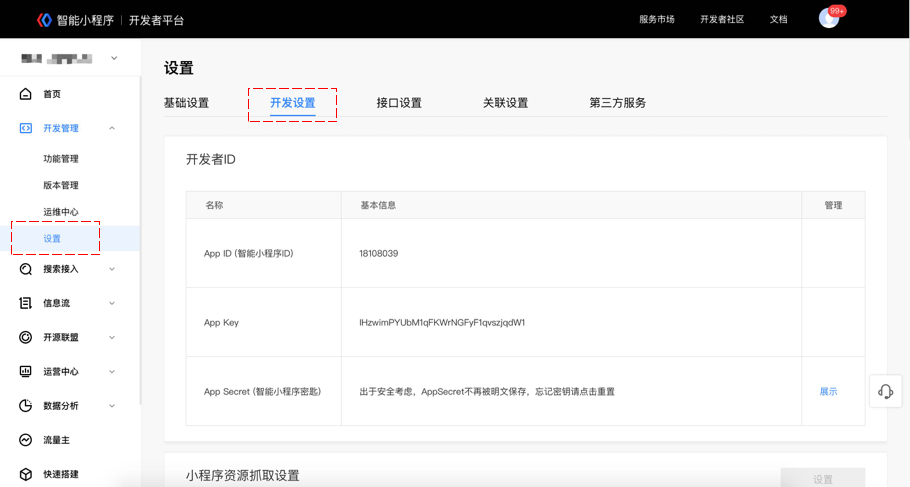Expand the 数据分析 menu chevron
The height and width of the screenshot is (487, 910).
pyautogui.click(x=112, y=406)
